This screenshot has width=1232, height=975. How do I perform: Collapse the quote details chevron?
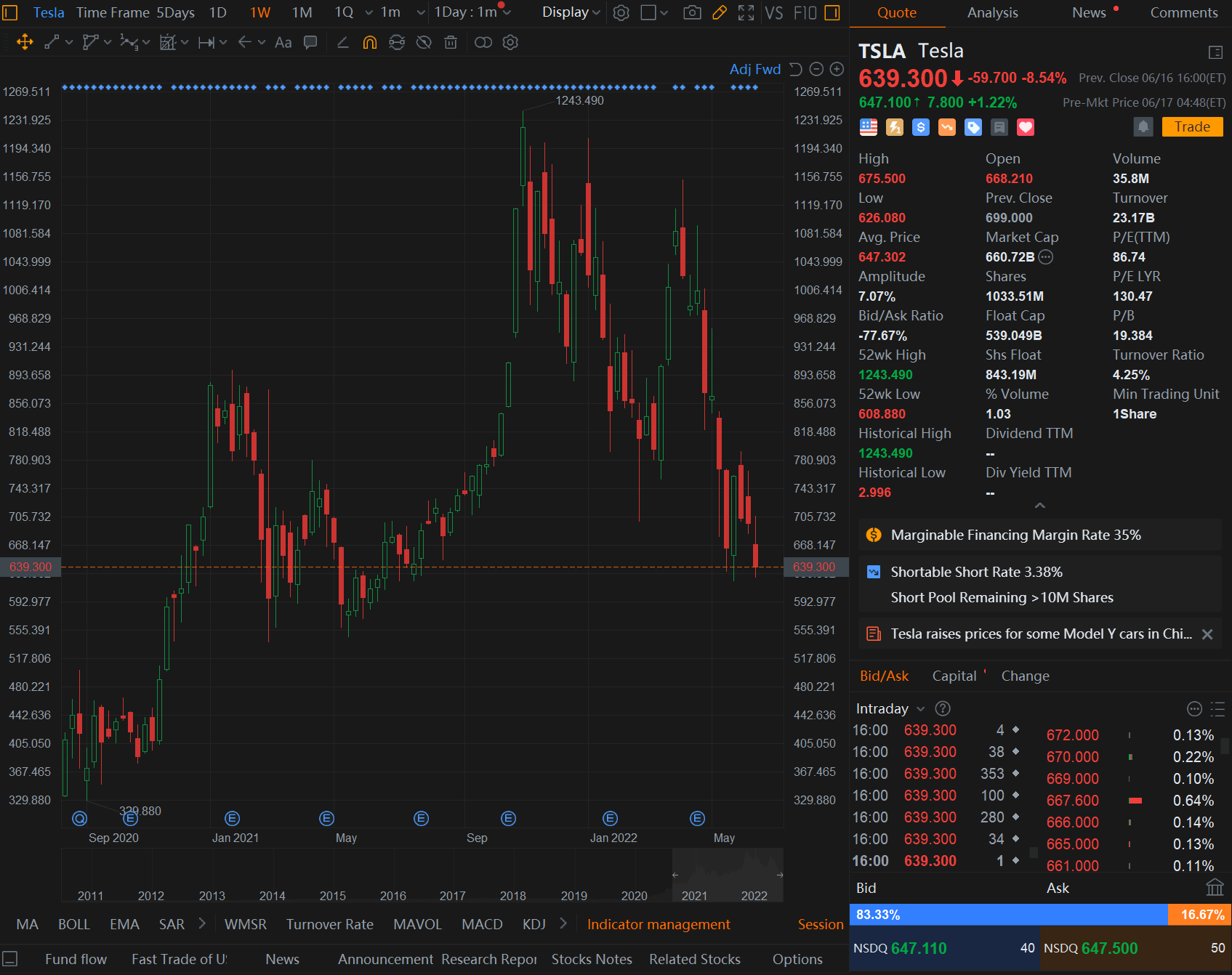click(1040, 506)
